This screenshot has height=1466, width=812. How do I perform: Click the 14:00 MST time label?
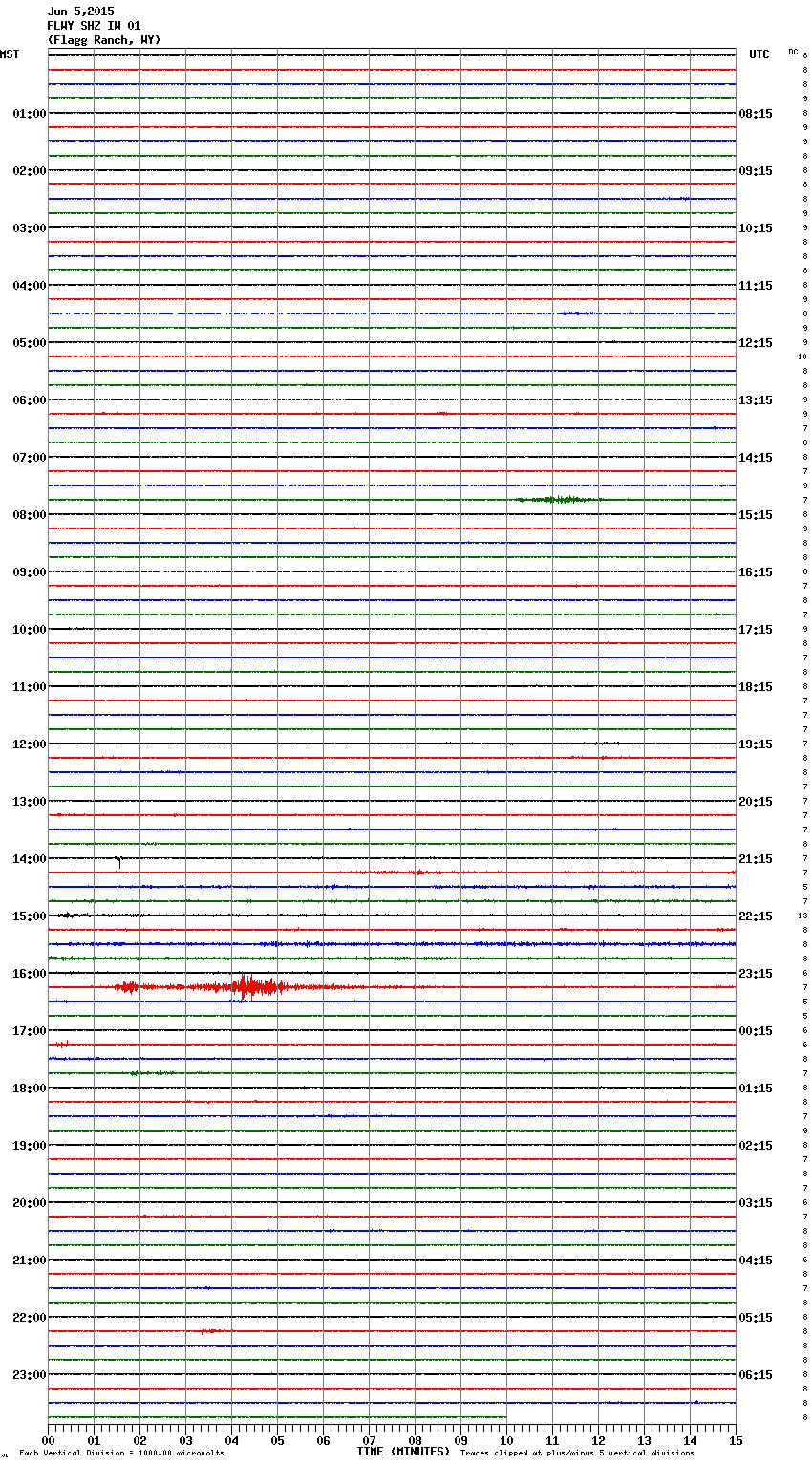point(30,859)
